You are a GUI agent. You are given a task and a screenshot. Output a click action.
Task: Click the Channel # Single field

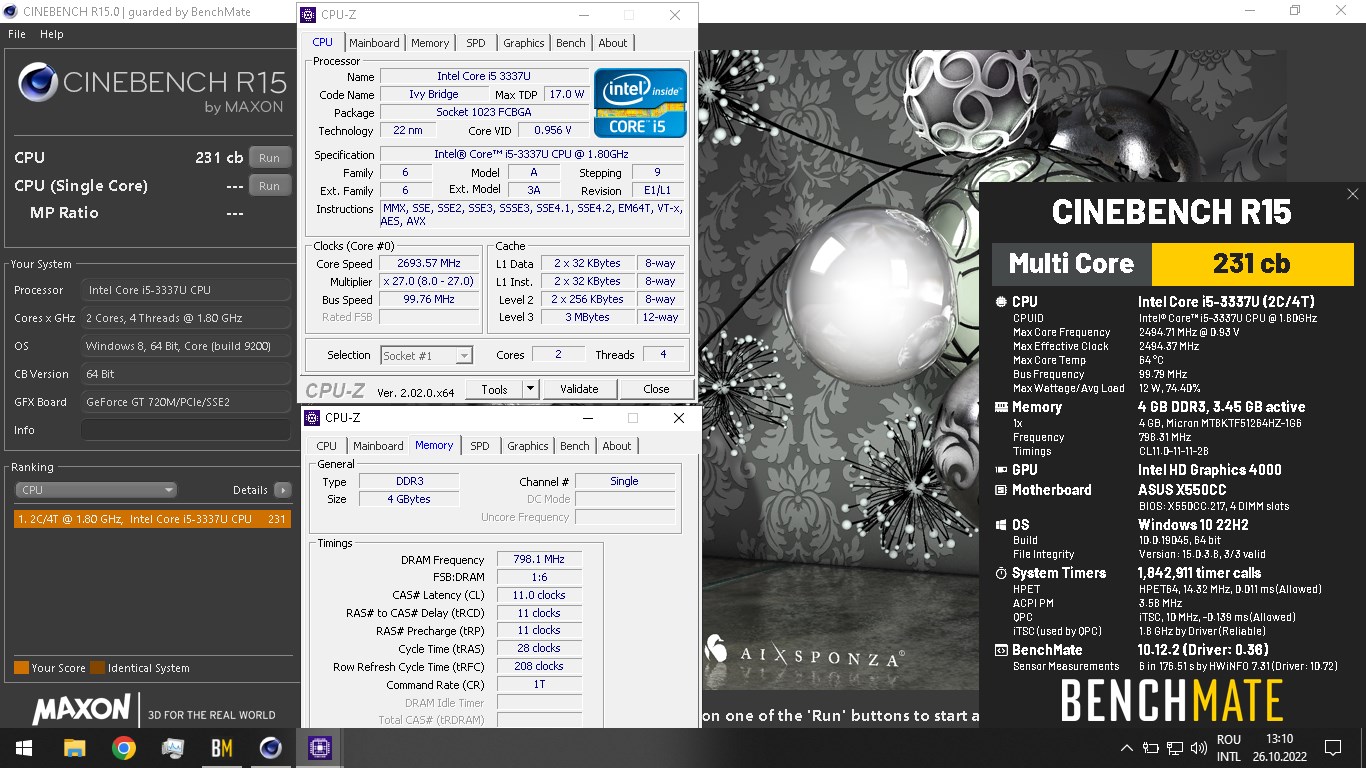click(624, 481)
